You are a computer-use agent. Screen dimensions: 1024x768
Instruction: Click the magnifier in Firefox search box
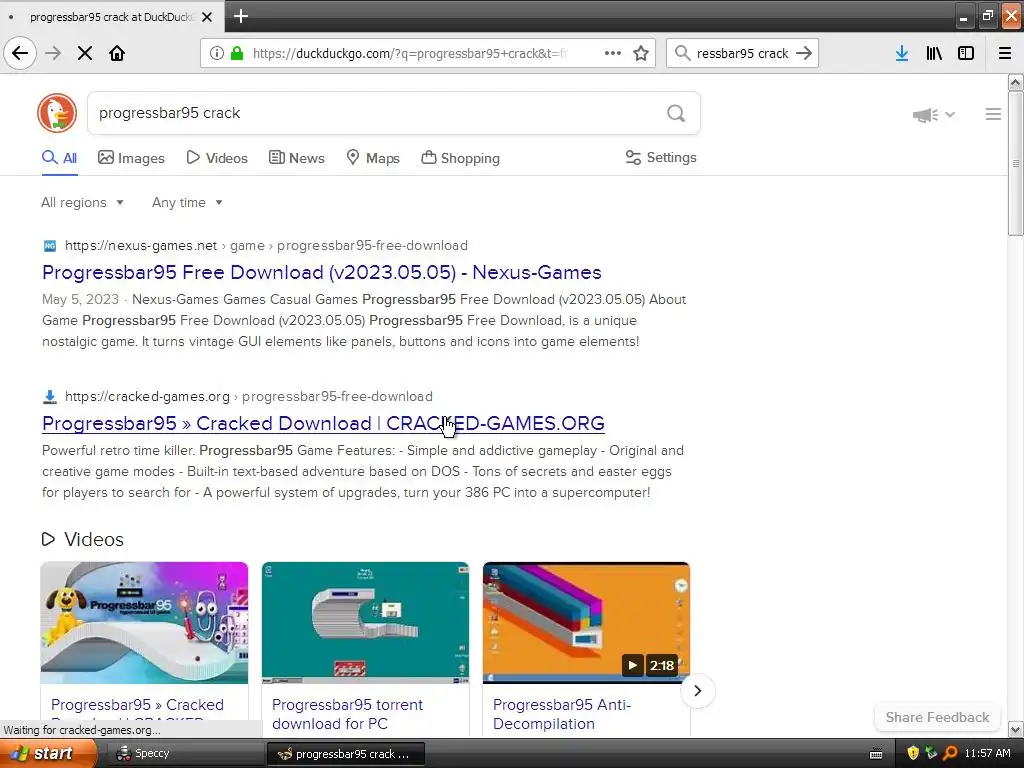682,53
